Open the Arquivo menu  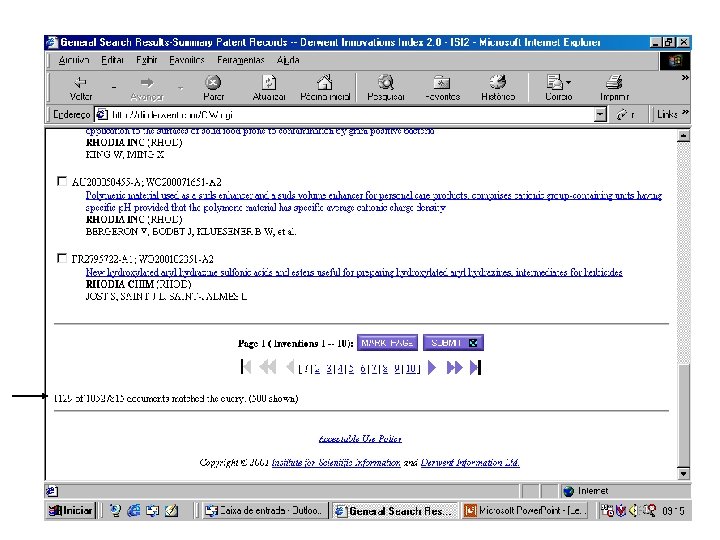point(74,60)
